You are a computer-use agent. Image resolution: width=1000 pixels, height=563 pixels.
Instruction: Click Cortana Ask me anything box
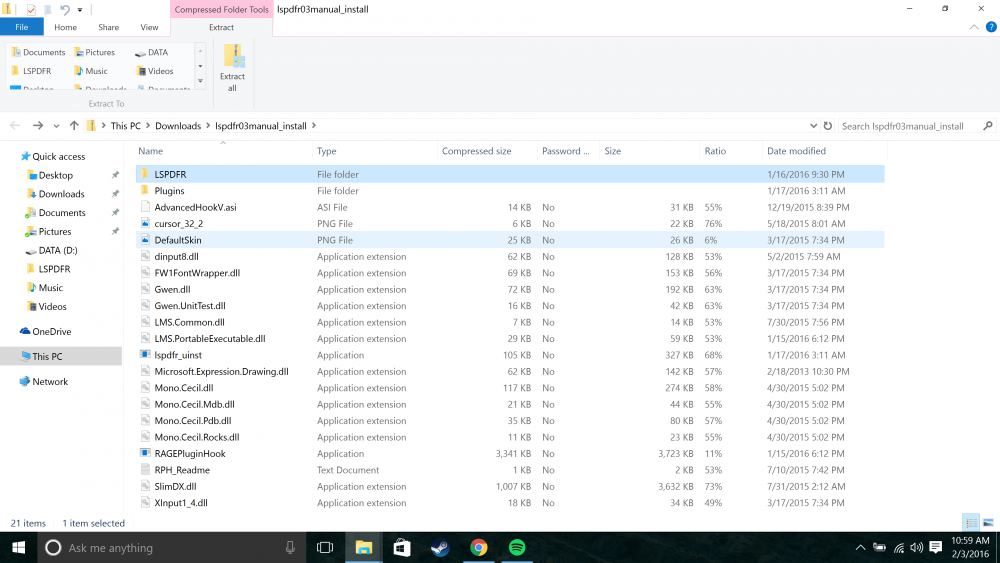(x=170, y=548)
